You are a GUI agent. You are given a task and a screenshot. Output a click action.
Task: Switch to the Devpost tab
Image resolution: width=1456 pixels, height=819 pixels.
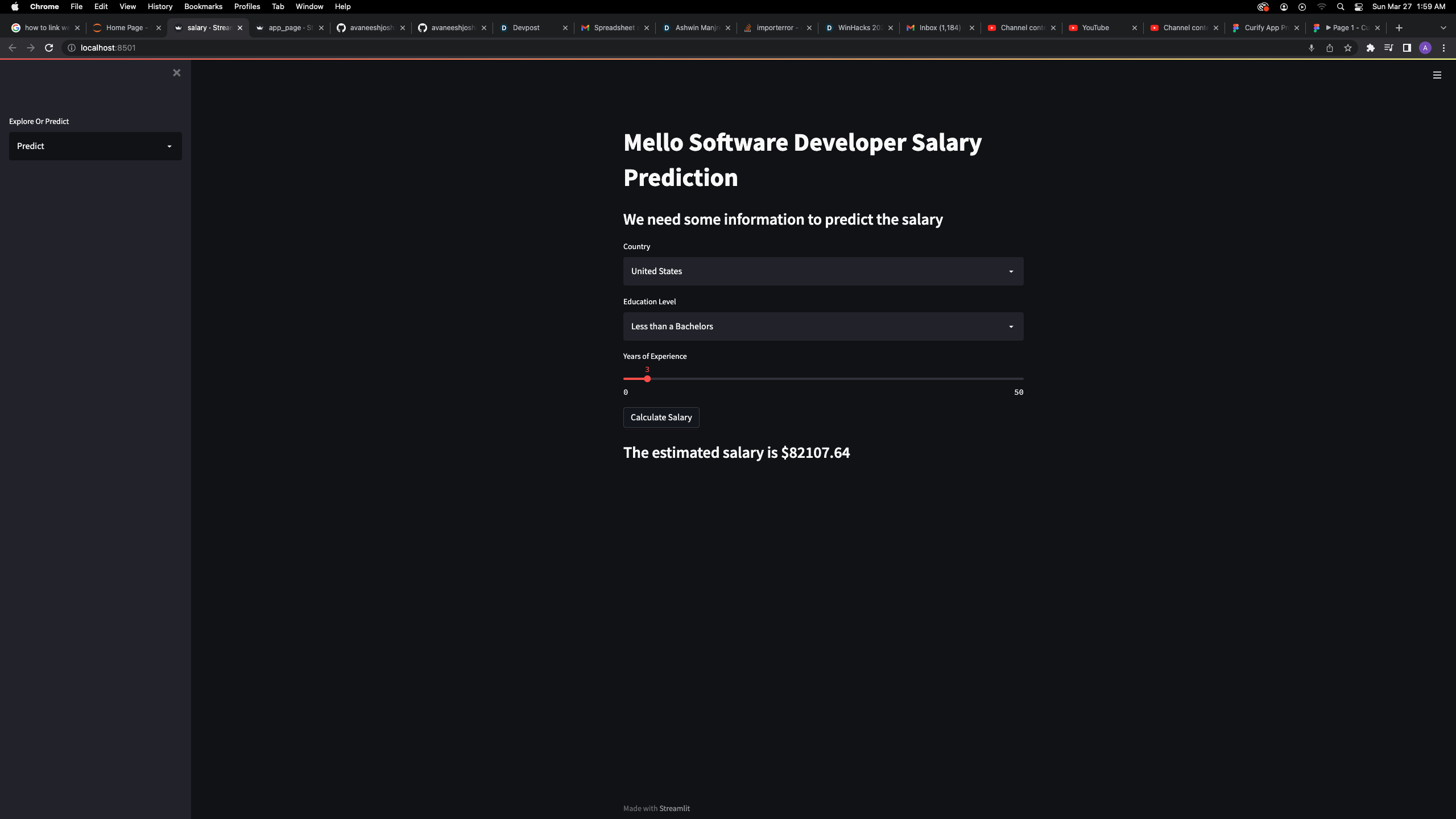point(526,27)
